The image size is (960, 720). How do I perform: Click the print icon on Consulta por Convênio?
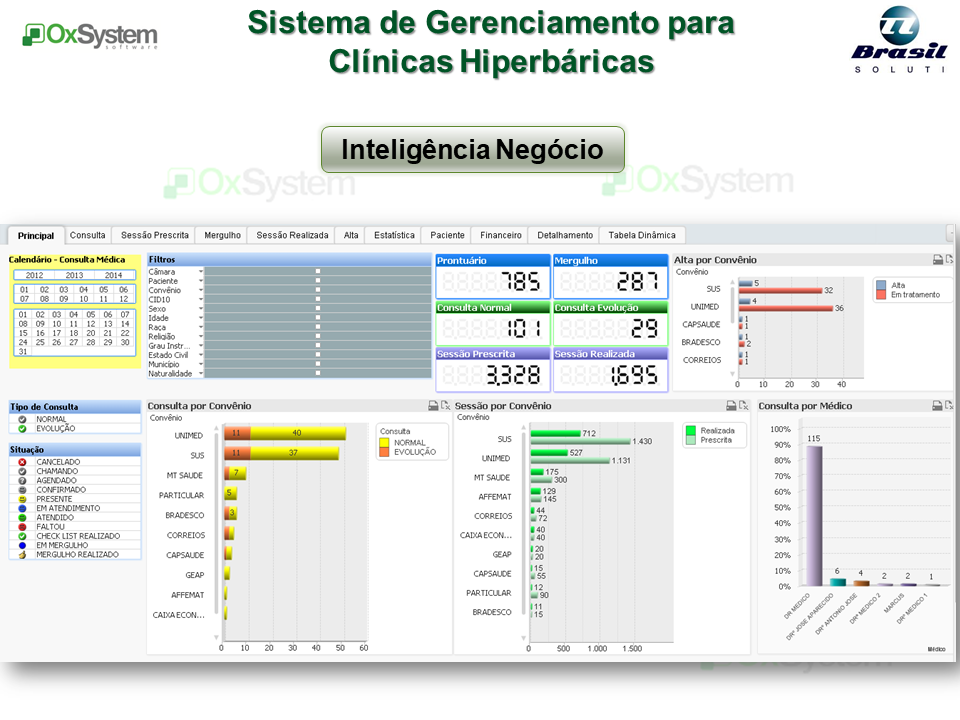(433, 406)
